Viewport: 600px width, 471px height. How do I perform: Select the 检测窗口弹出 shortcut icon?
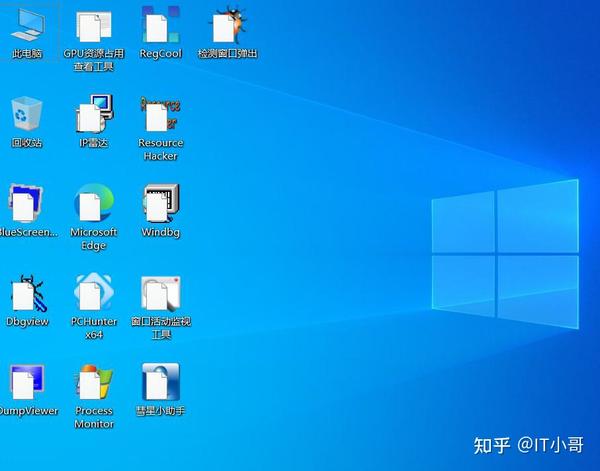point(228,25)
